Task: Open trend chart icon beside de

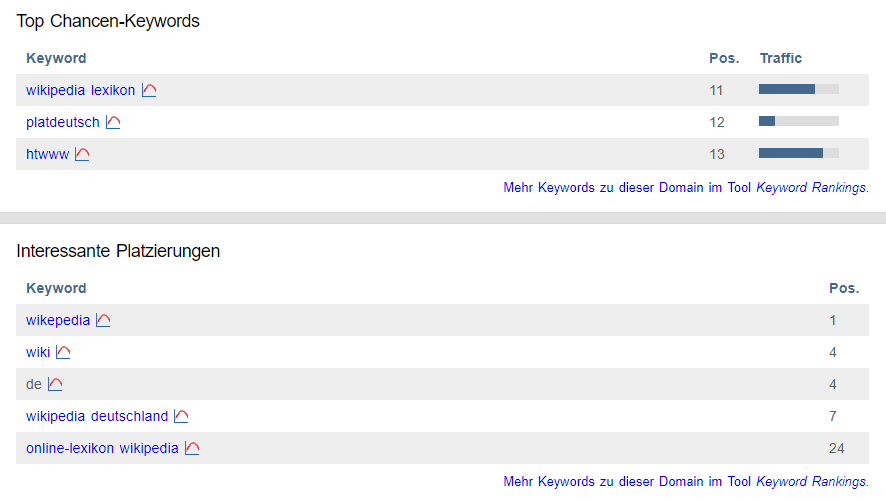Action: tap(55, 384)
